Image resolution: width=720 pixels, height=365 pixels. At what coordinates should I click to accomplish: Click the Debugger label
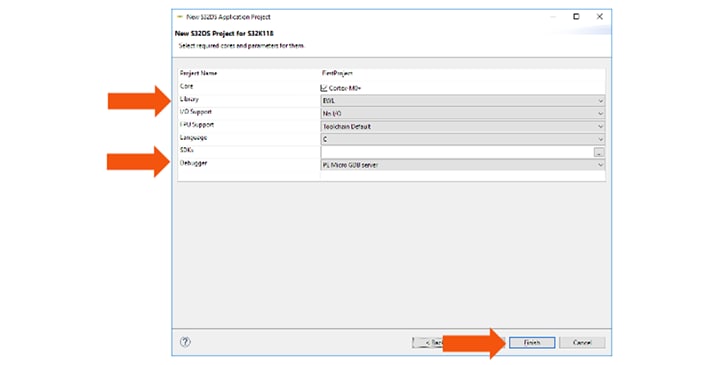(193, 163)
